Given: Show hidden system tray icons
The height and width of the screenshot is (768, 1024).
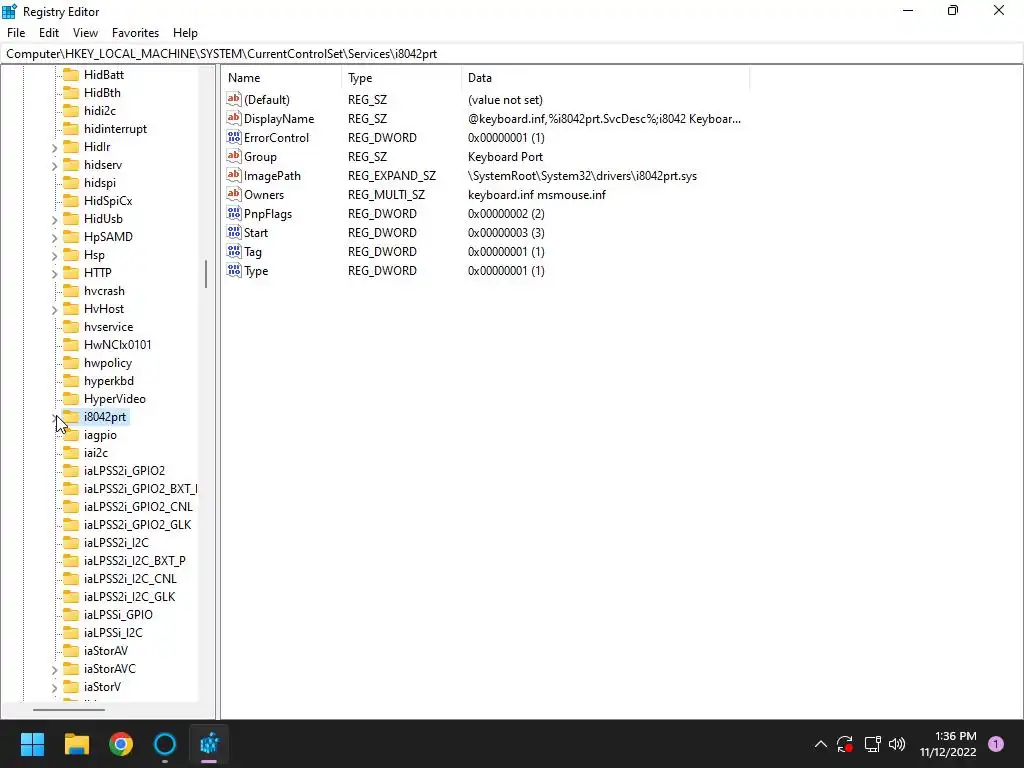Looking at the screenshot, I should (x=821, y=744).
